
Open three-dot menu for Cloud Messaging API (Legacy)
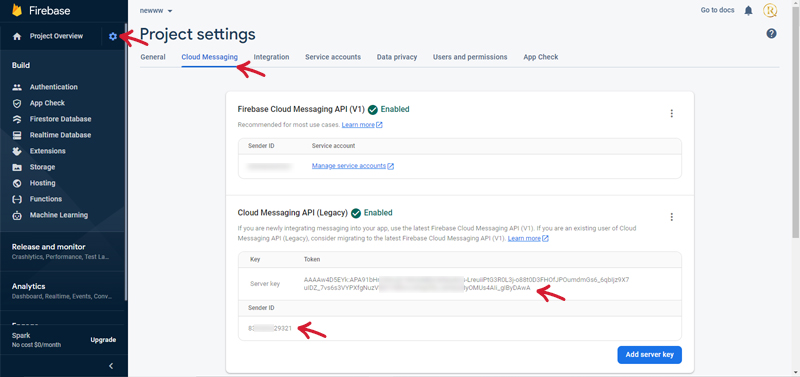[671, 217]
